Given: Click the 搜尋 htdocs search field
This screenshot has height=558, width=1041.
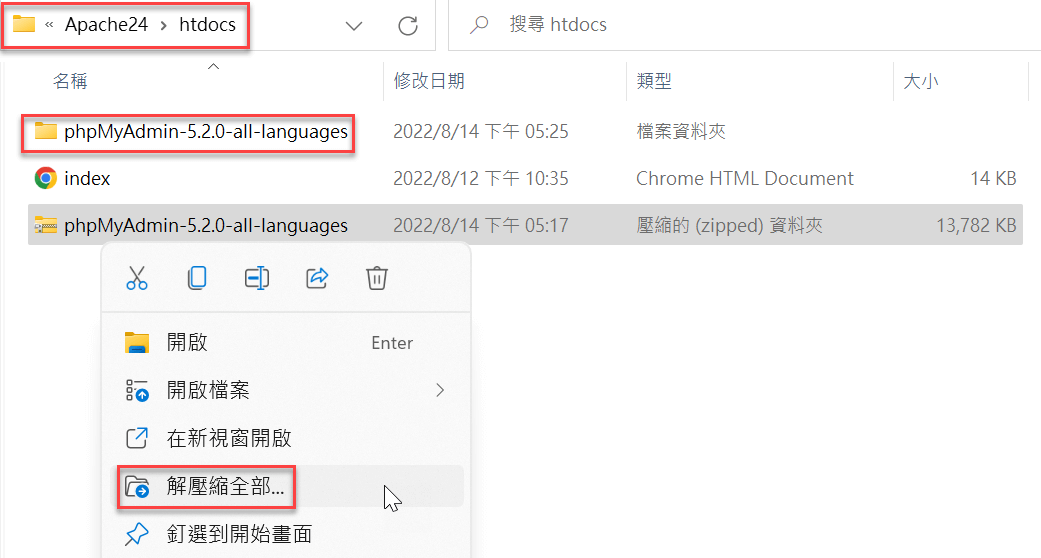Looking at the screenshot, I should [744, 25].
